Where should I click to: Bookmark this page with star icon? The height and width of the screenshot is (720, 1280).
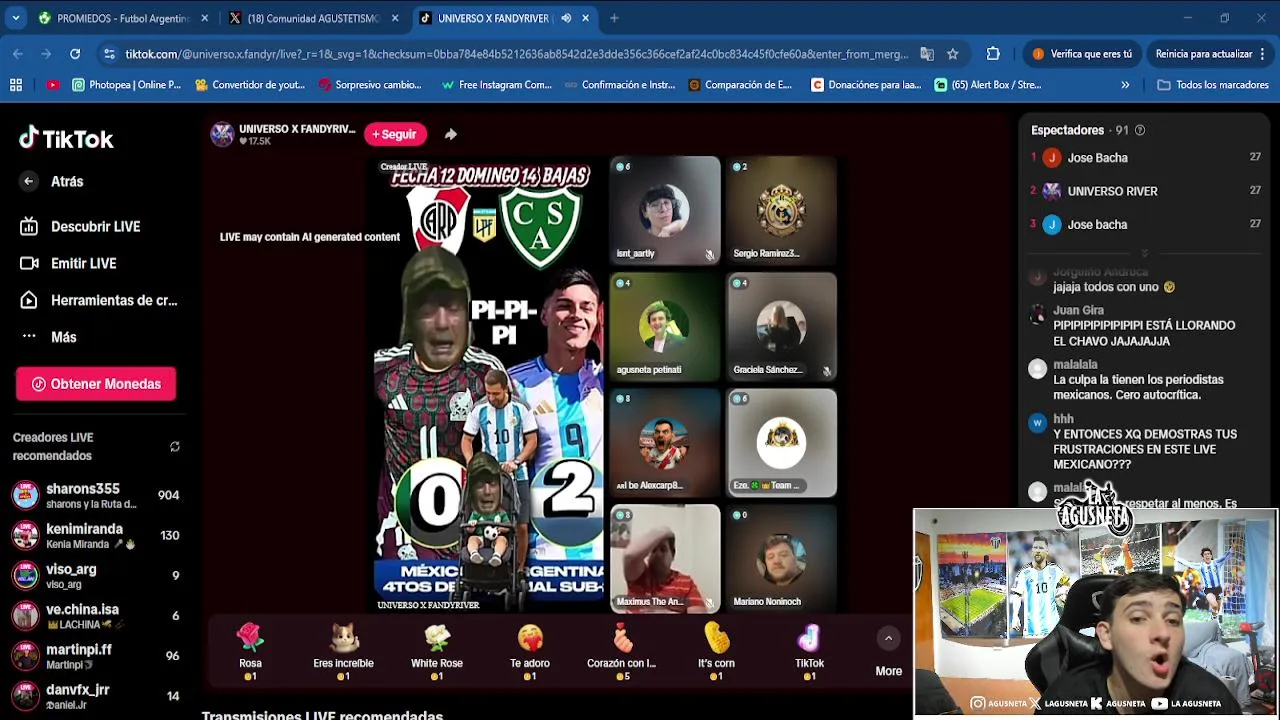pyautogui.click(x=953, y=54)
